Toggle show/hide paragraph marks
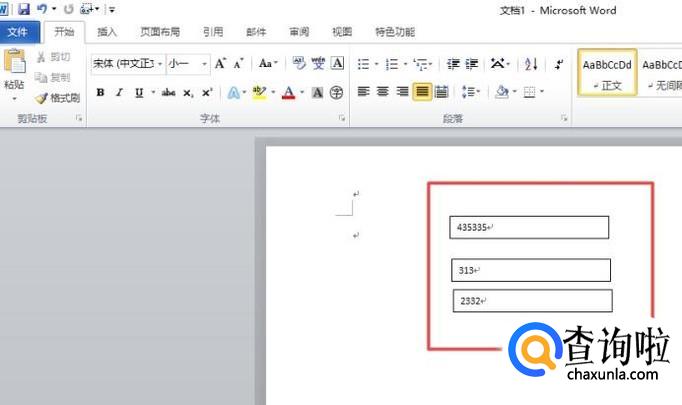 [558, 64]
